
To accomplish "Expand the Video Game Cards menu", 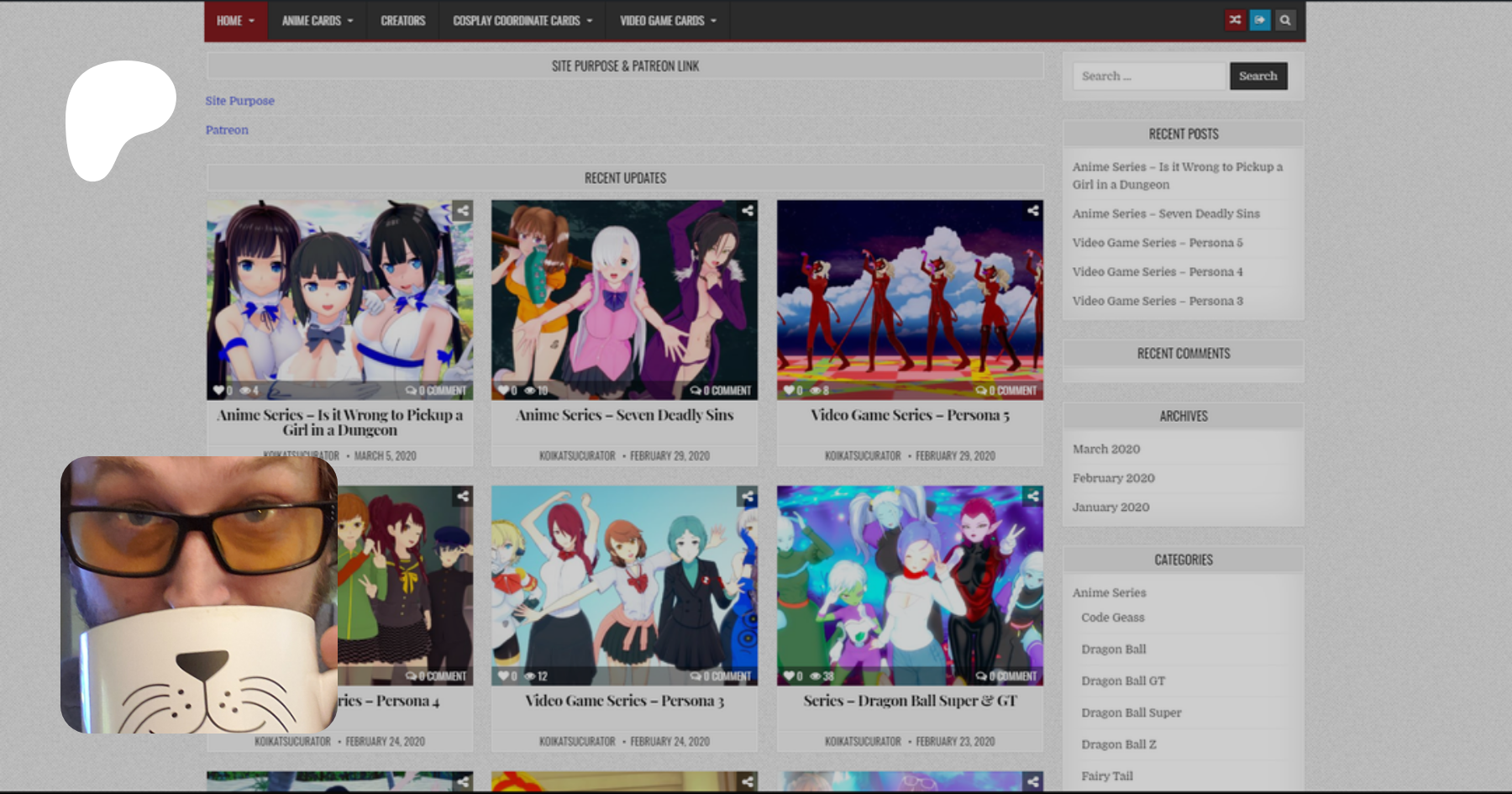I will pyautogui.click(x=667, y=21).
